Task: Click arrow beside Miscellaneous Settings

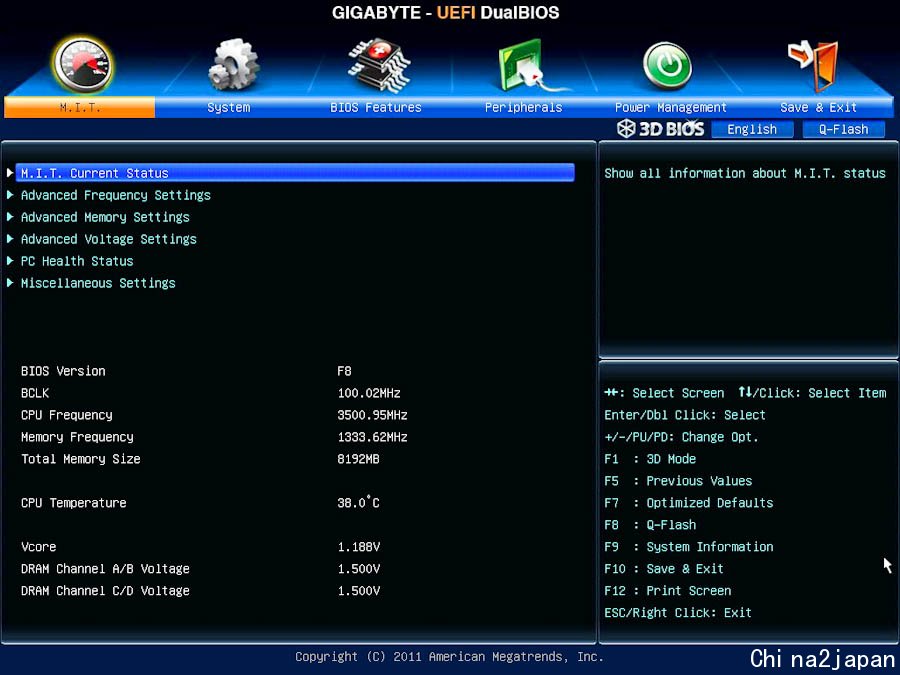Action: [10, 282]
